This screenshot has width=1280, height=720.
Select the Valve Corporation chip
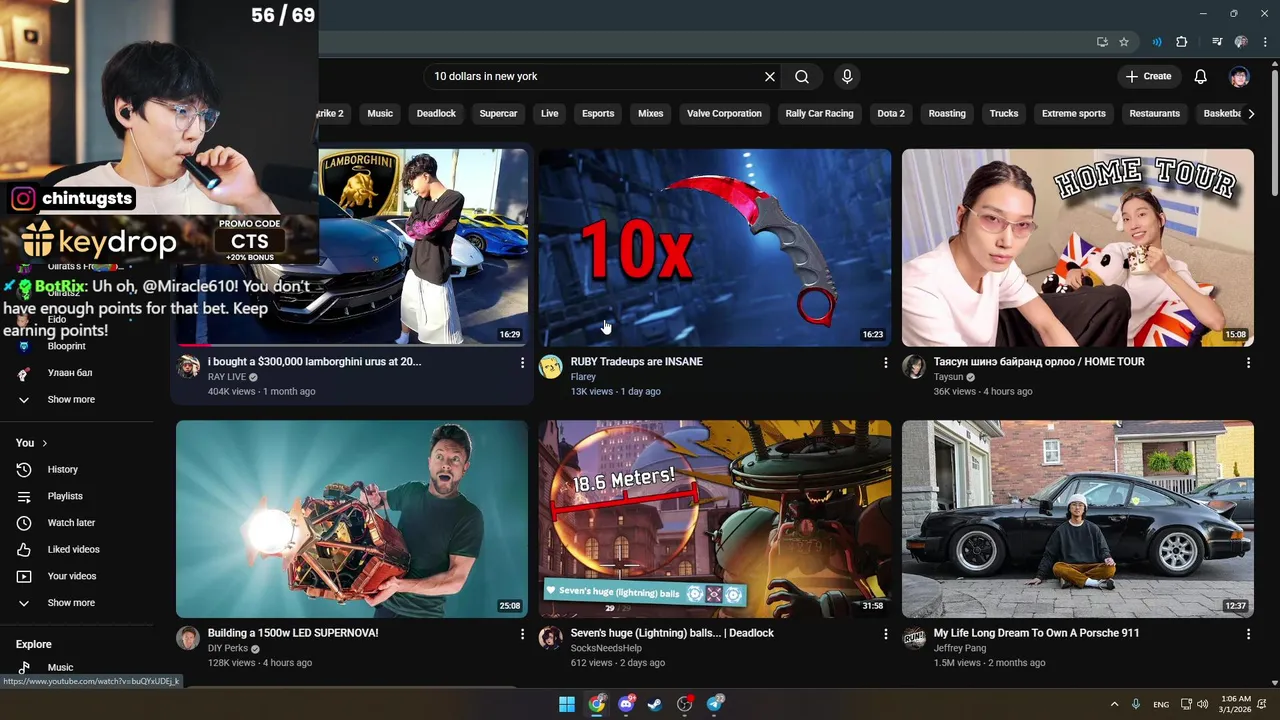click(x=724, y=114)
